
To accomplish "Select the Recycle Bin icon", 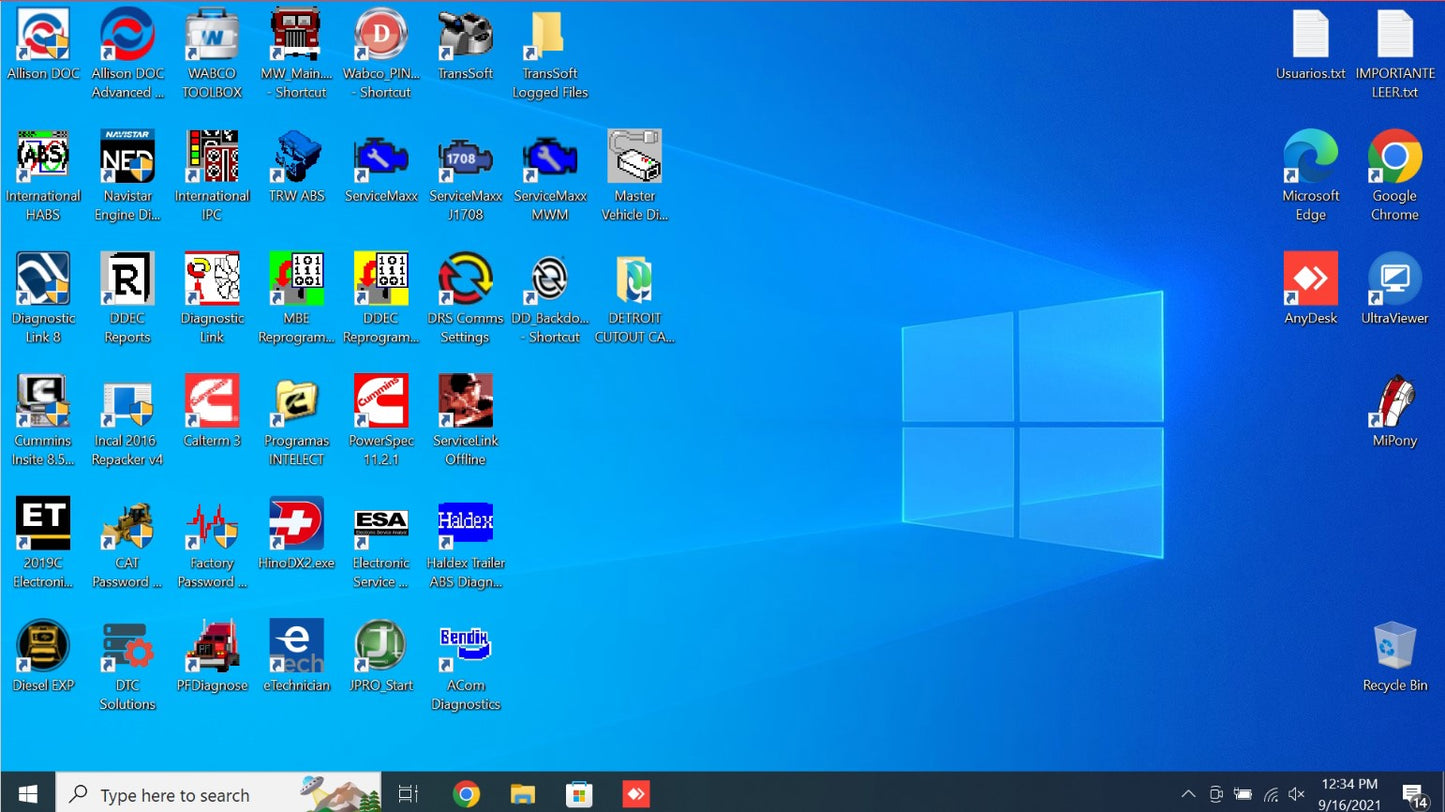I will [x=1394, y=647].
